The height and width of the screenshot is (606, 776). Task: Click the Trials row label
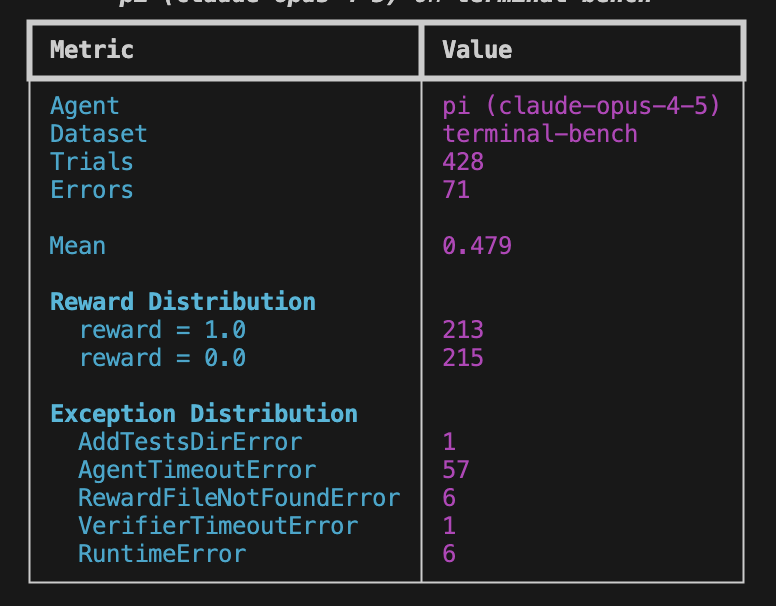pos(92,162)
